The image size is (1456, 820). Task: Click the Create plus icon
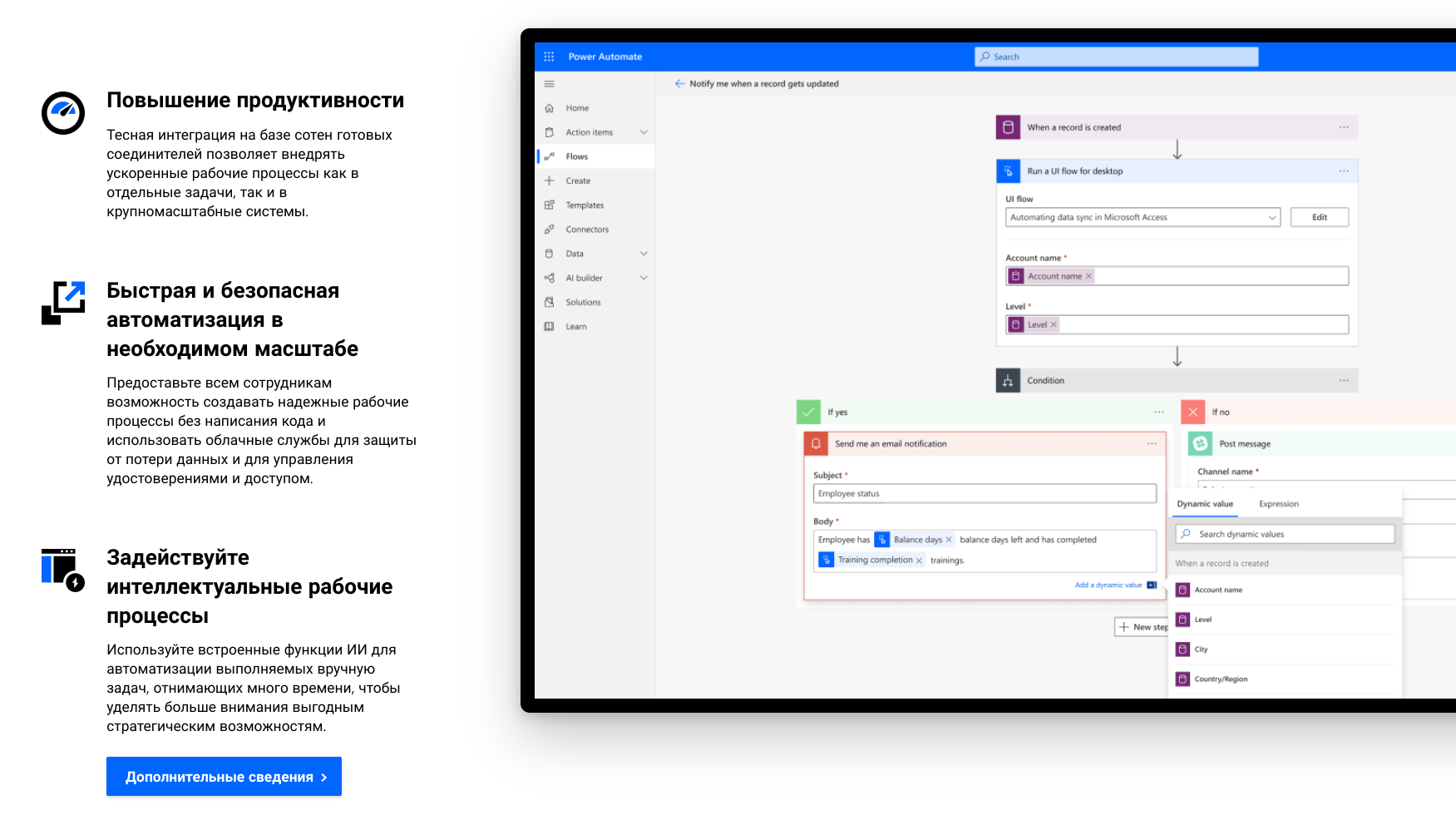click(549, 180)
